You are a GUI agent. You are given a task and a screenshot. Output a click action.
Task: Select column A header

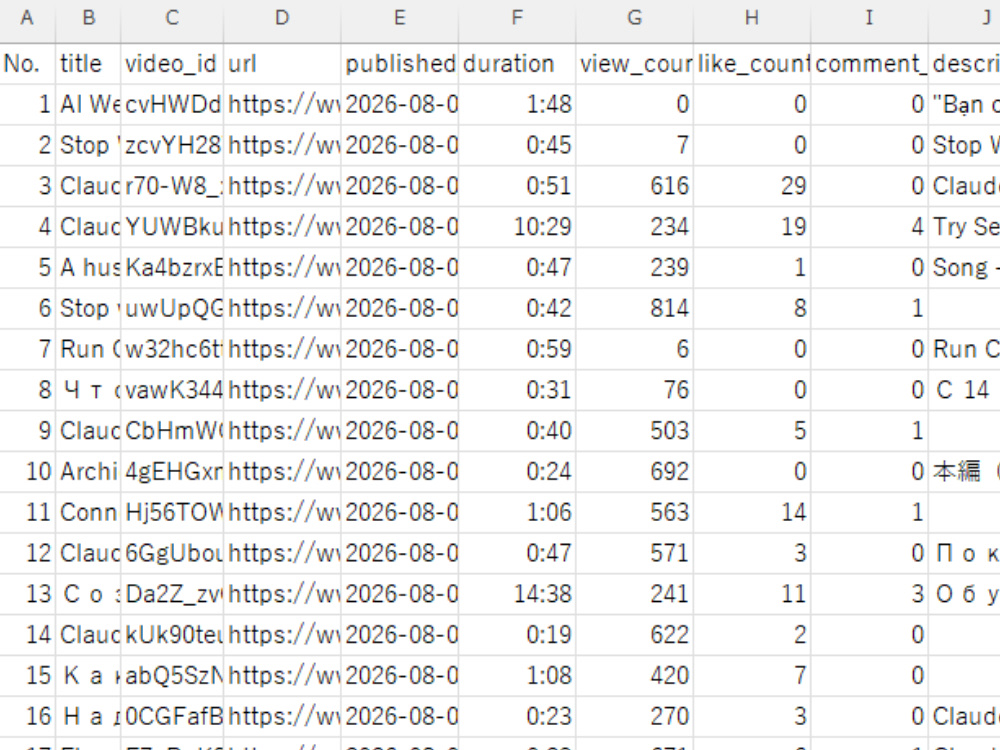(x=27, y=18)
